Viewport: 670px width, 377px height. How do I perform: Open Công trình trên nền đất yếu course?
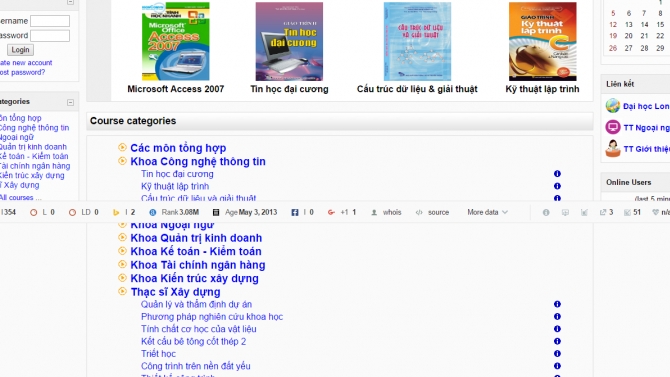[196, 366]
